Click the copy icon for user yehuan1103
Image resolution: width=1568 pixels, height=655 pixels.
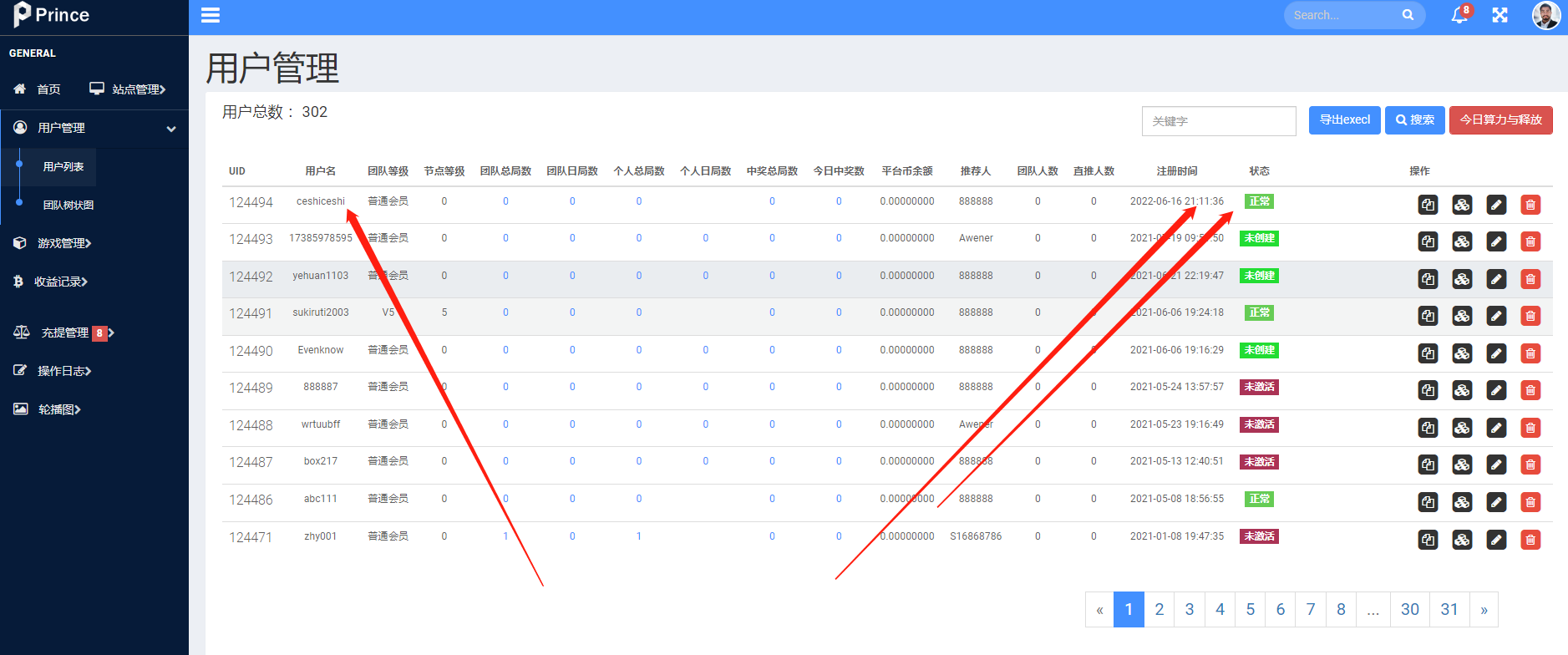pyautogui.click(x=1428, y=279)
